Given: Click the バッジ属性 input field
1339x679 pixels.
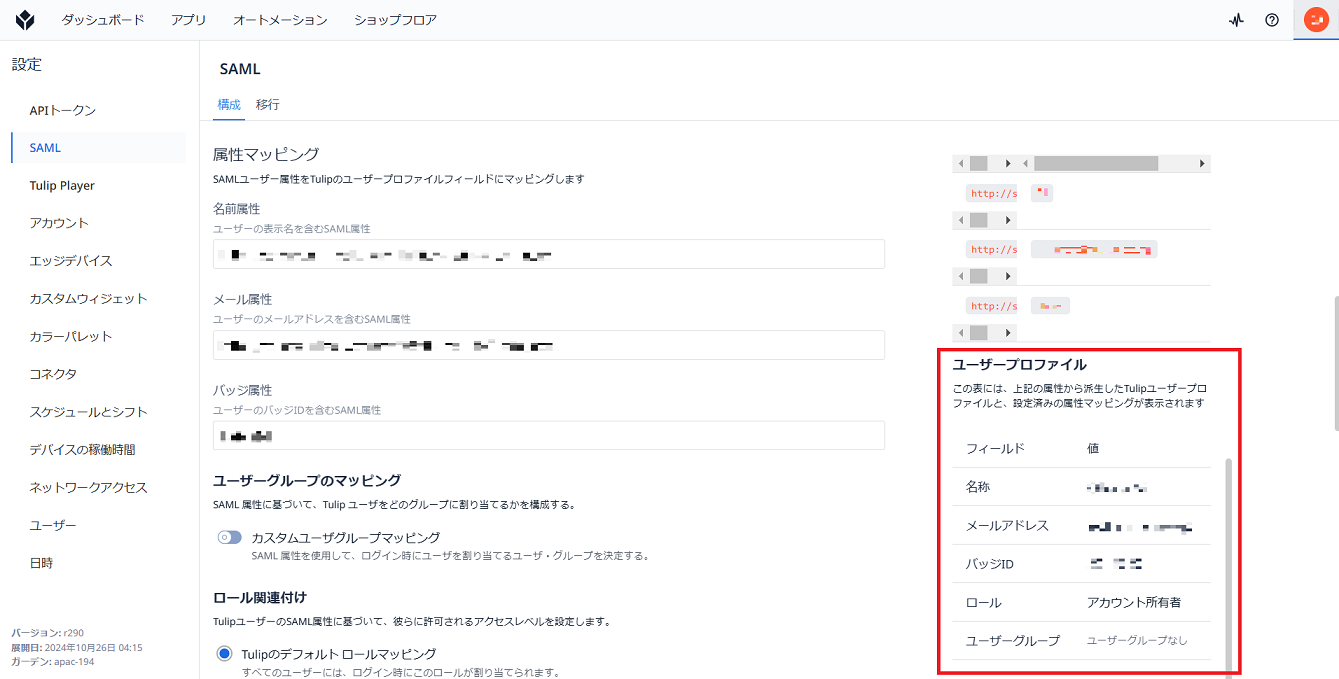Looking at the screenshot, I should tap(549, 435).
